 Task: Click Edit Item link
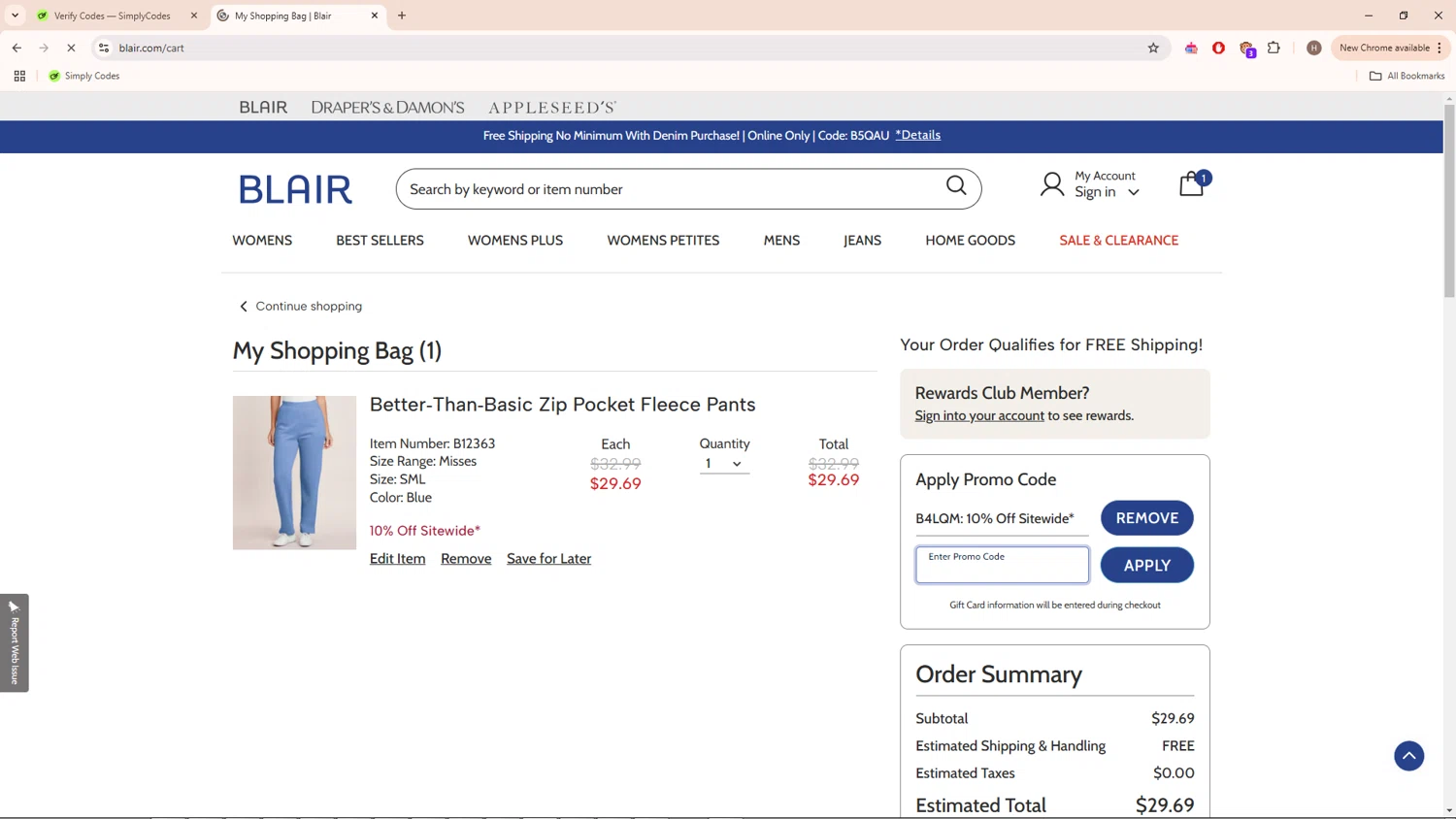(397, 559)
